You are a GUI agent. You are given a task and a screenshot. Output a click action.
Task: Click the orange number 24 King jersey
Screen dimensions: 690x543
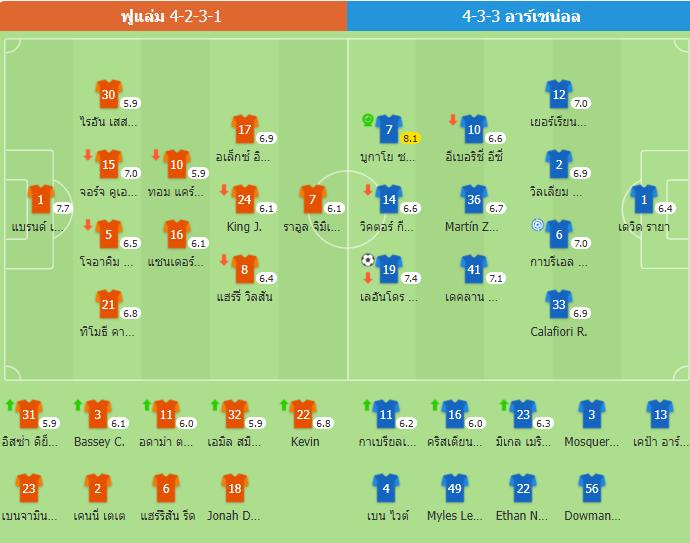[x=244, y=199]
